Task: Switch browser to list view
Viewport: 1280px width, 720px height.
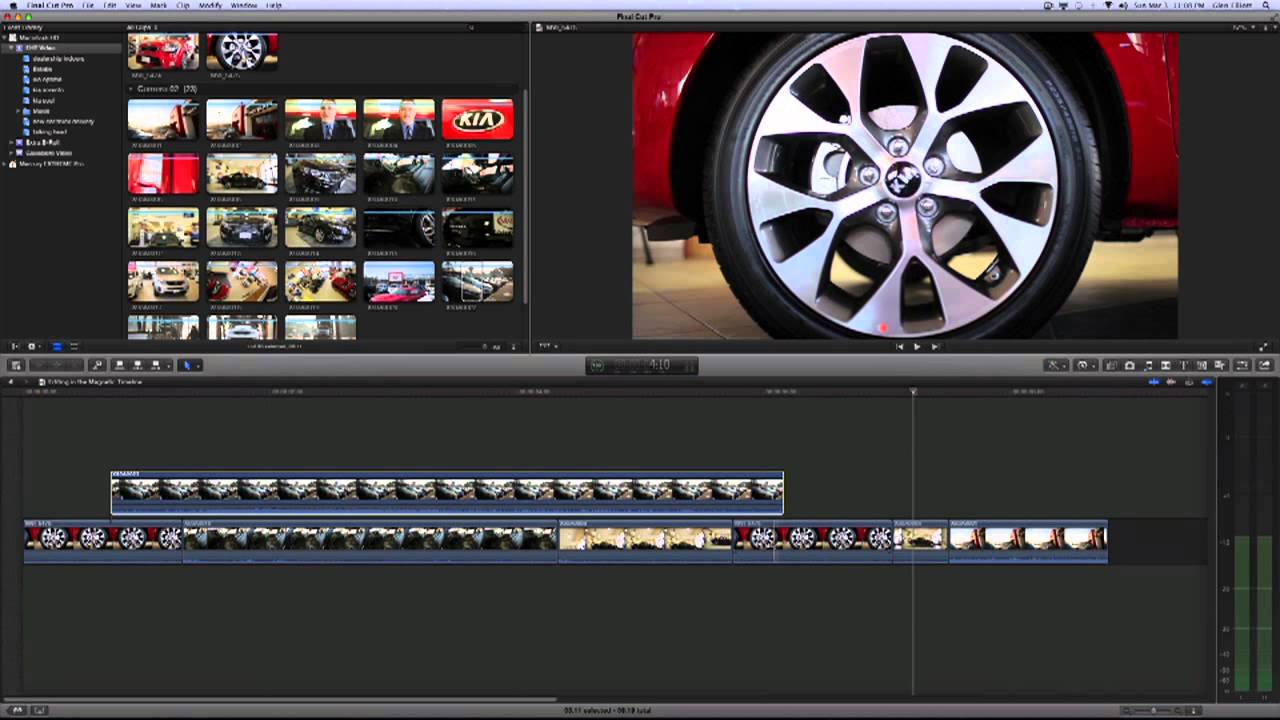Action: pyautogui.click(x=74, y=347)
